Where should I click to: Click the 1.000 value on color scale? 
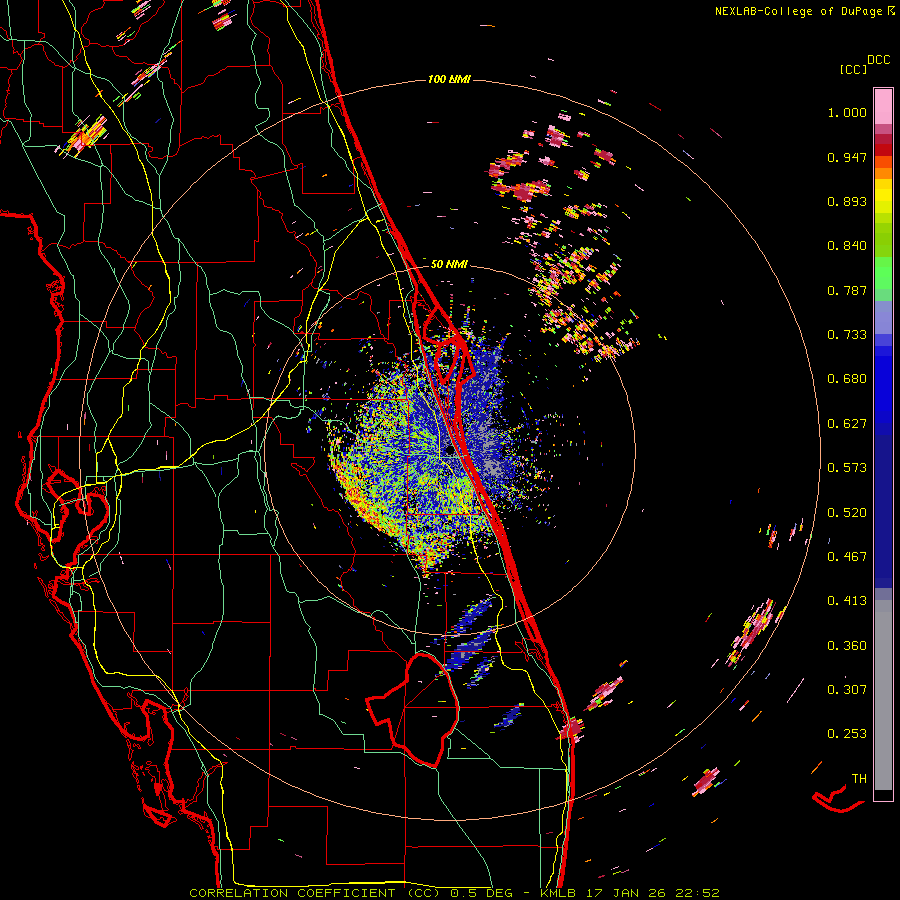[x=847, y=112]
